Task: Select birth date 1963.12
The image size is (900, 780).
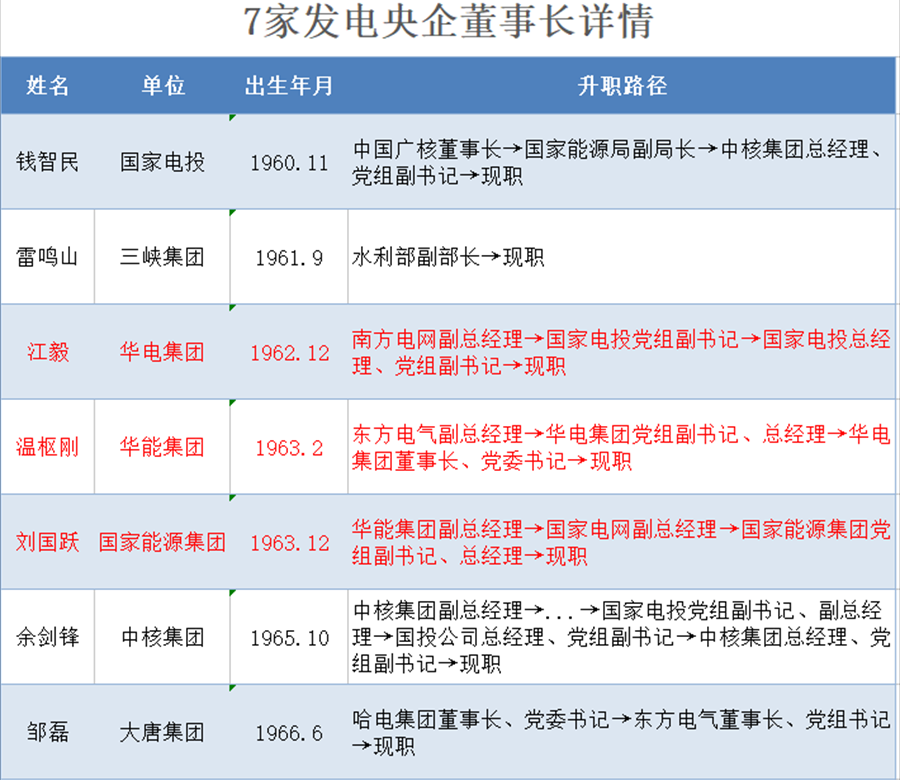Action: 290,543
